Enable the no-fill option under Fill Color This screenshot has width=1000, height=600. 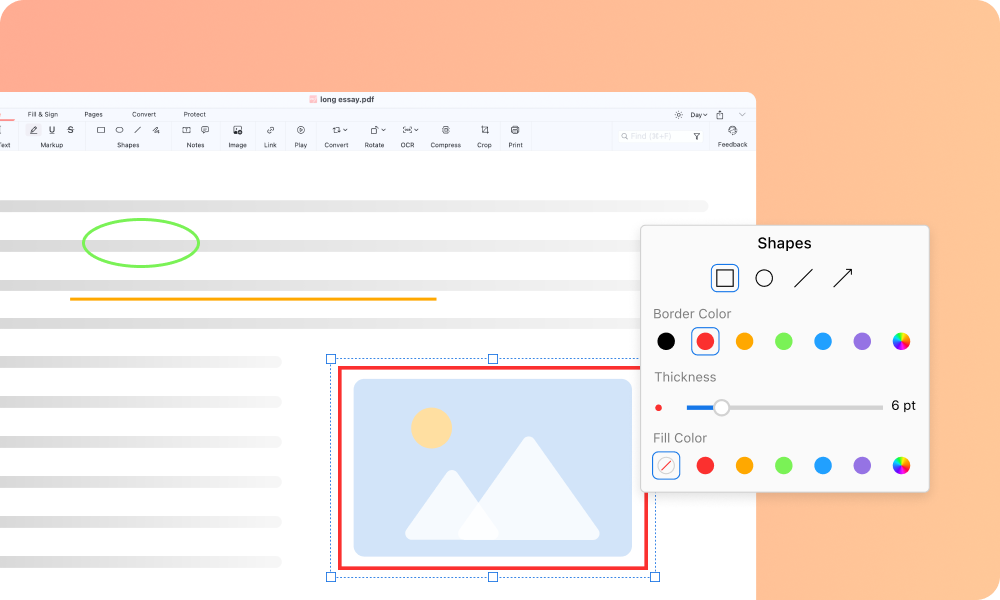[x=666, y=465]
